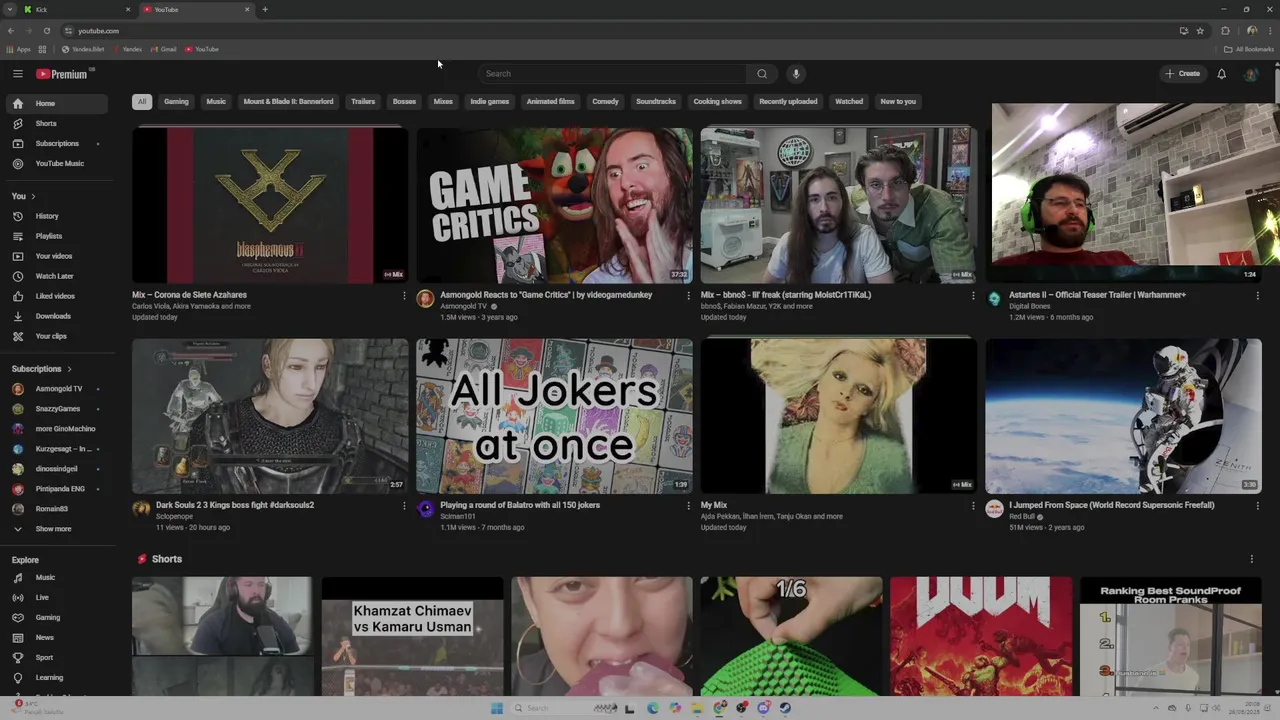The width and height of the screenshot is (1280, 720).
Task: Open Windows Start button
Action: [497, 708]
